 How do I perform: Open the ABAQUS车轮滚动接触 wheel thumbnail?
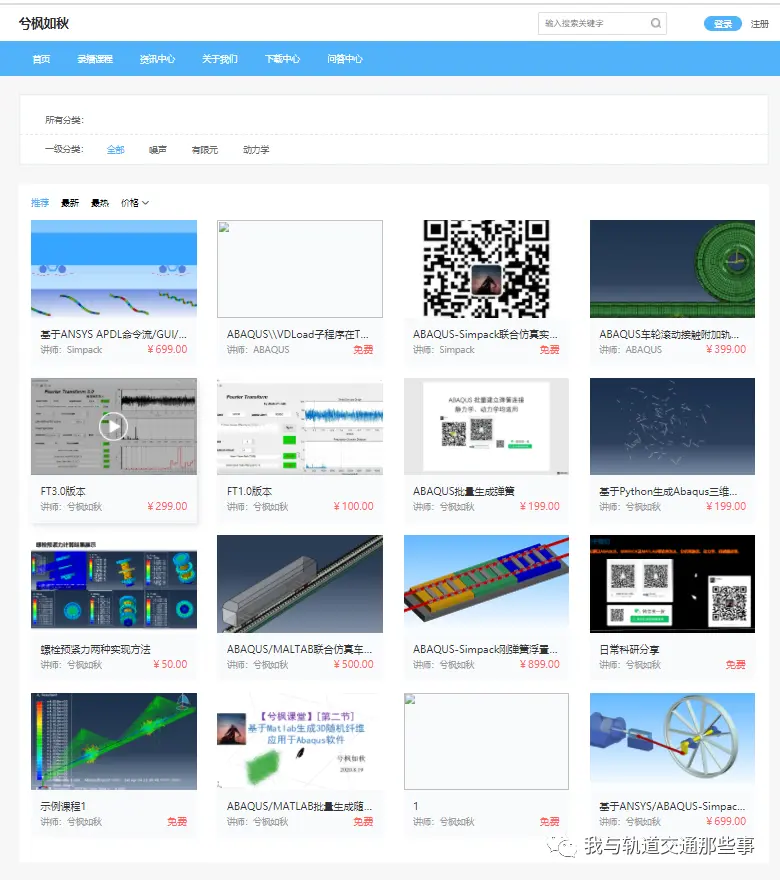[x=672, y=269]
